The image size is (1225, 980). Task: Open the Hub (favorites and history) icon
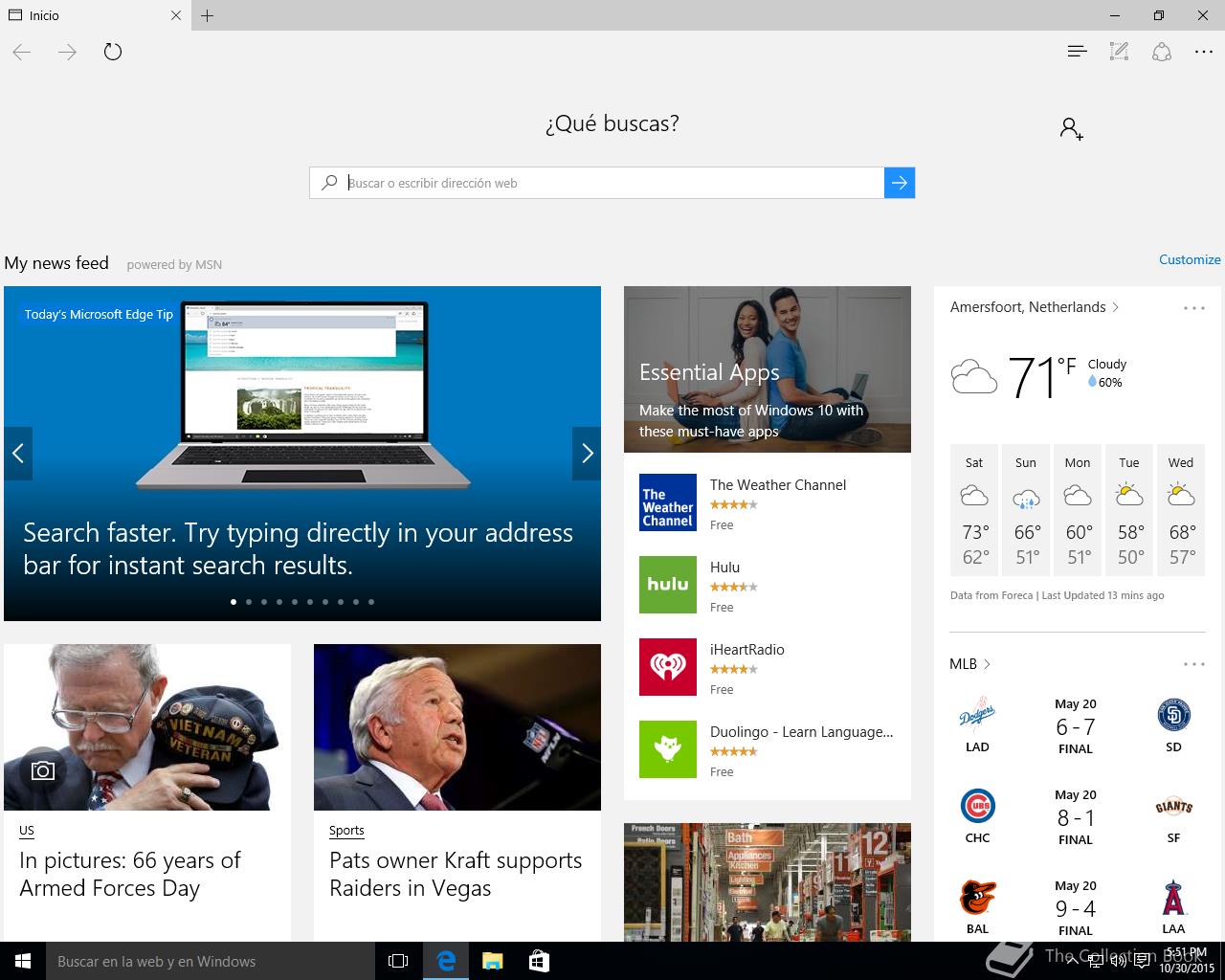[x=1077, y=52]
